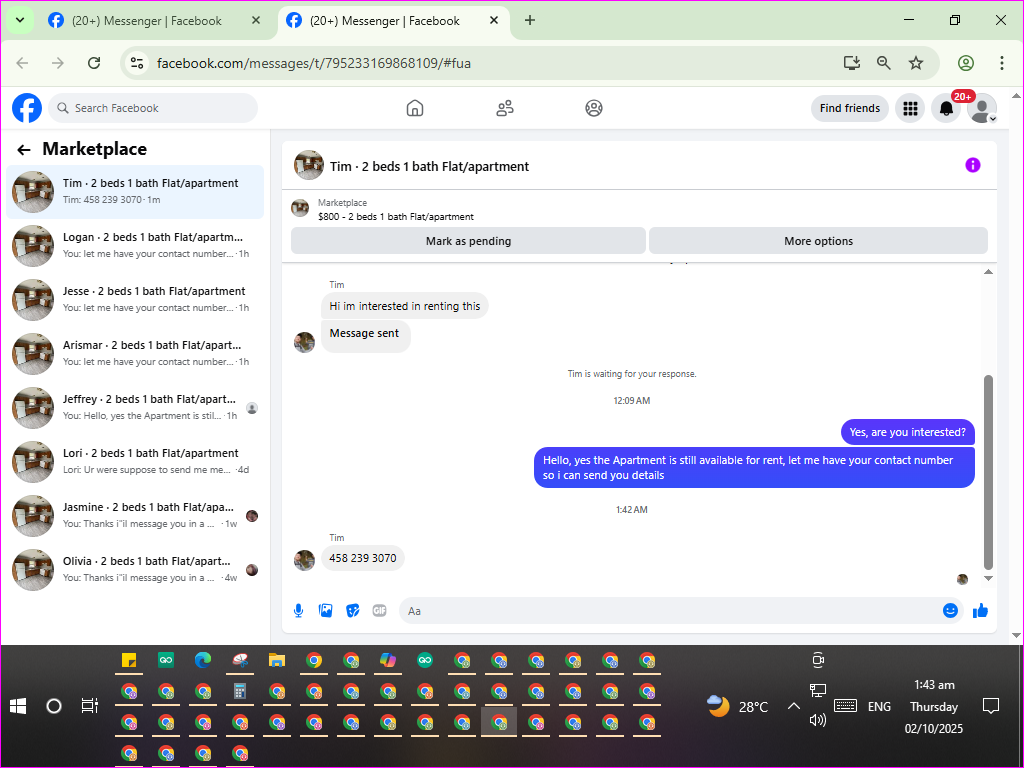
Task: Open the Logan conversation
Action: (x=135, y=246)
